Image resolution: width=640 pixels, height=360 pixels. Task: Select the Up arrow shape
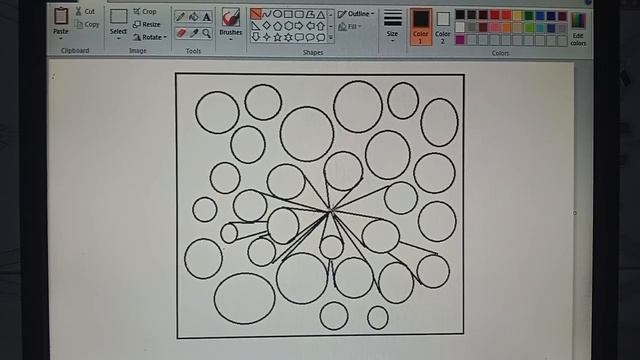coord(321,26)
